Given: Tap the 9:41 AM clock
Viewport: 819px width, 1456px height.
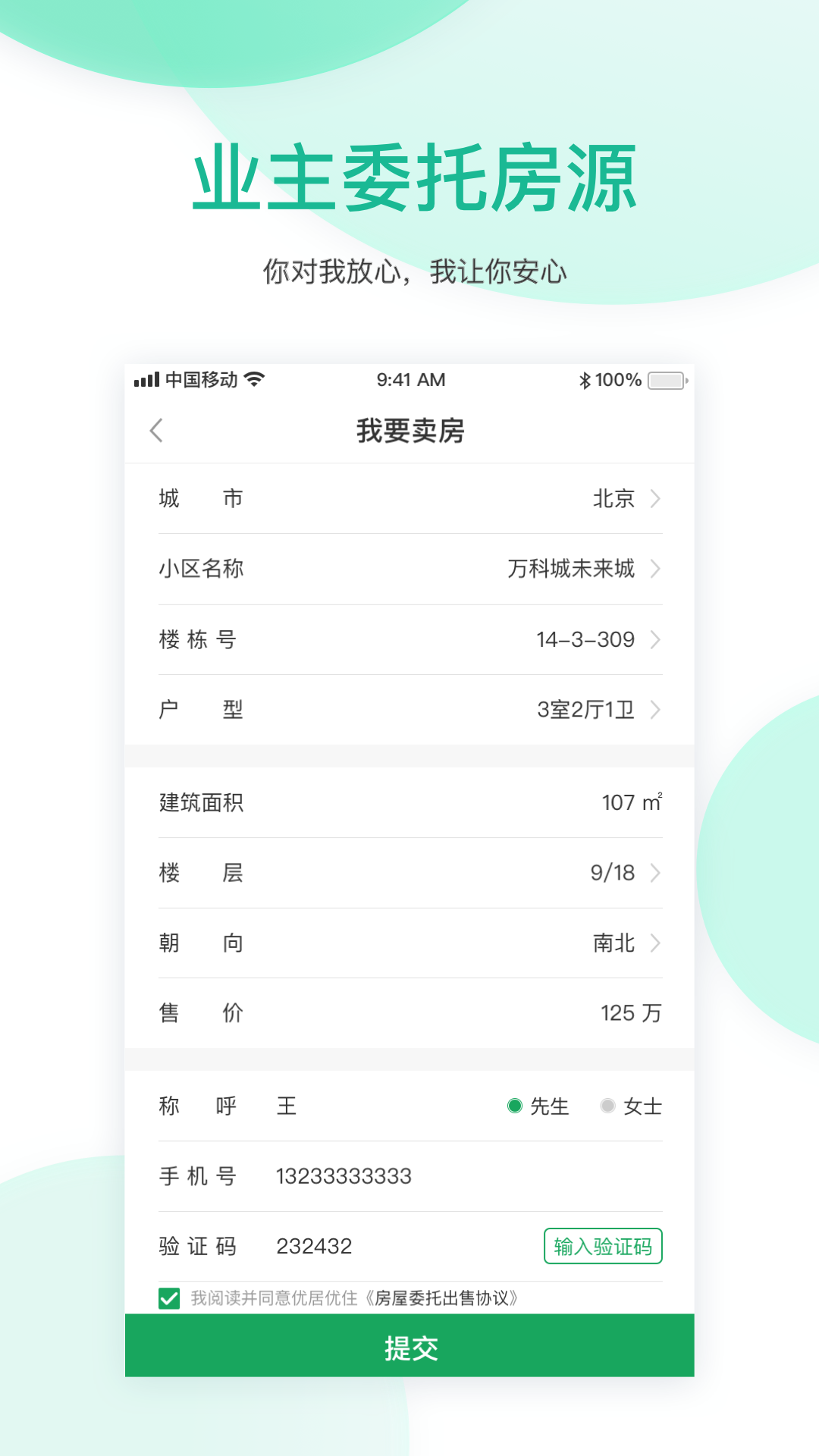Looking at the screenshot, I should coord(411,380).
